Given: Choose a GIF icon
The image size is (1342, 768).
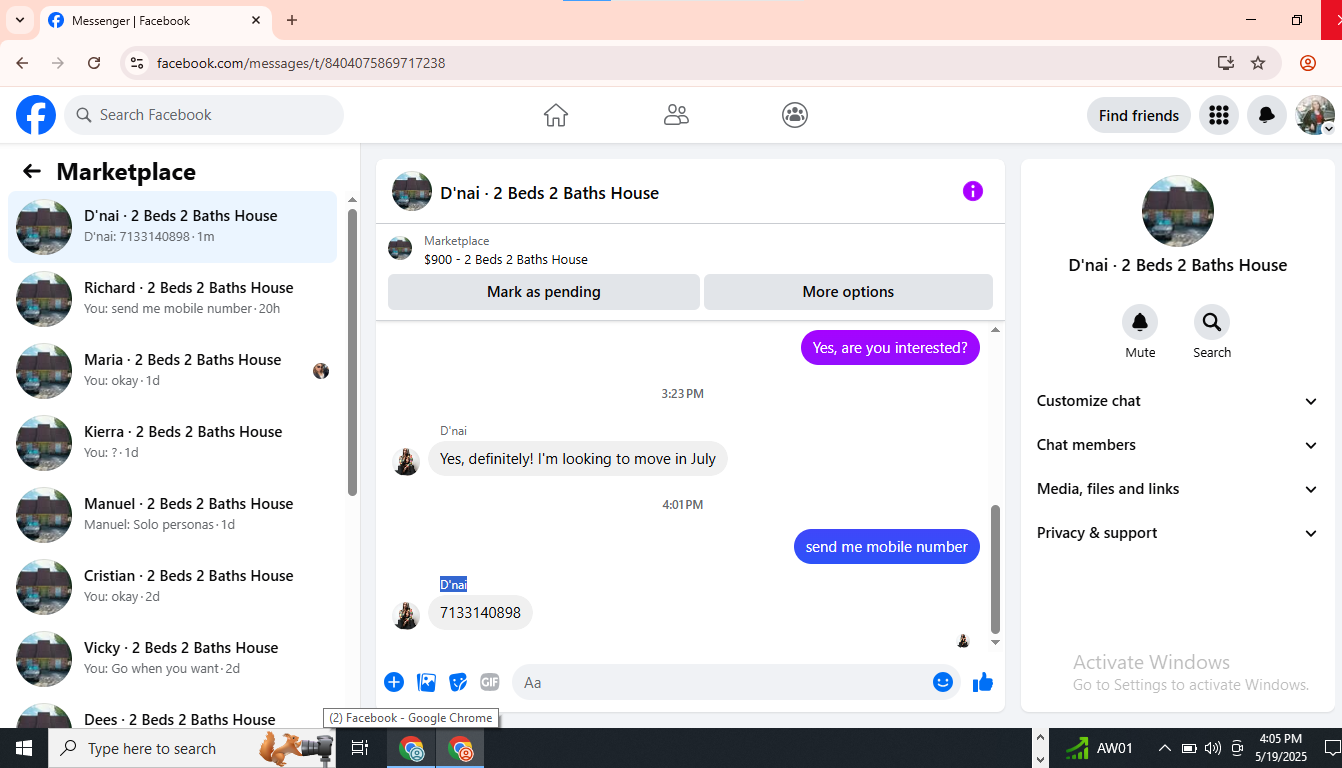Looking at the screenshot, I should point(489,682).
